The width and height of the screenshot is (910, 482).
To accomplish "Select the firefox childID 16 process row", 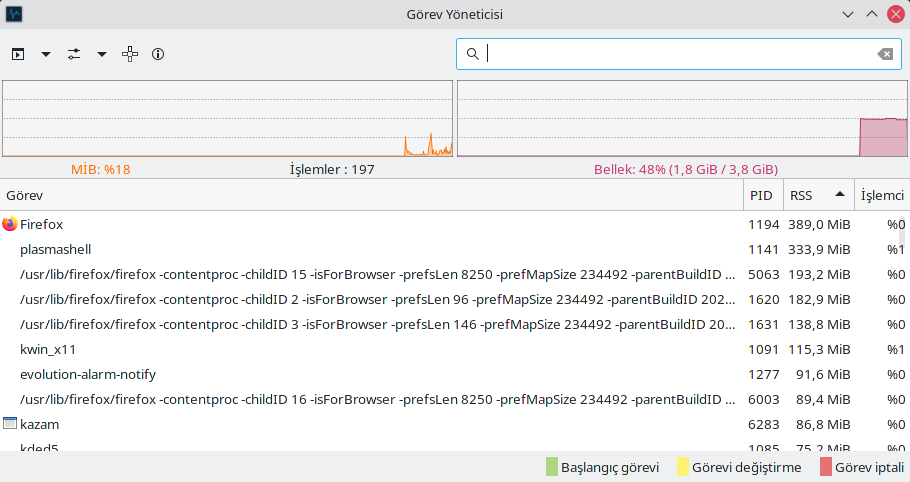I will pyautogui.click(x=453, y=399).
